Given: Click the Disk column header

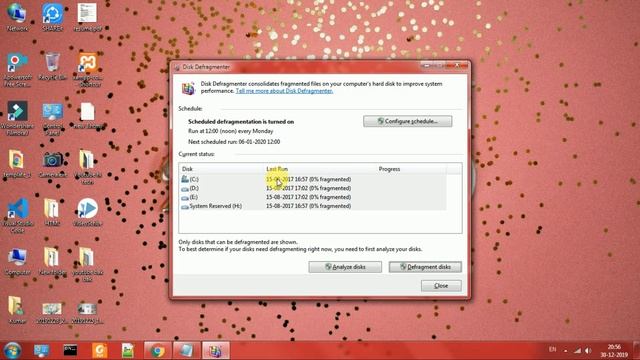Looking at the screenshot, I should click(x=222, y=169).
